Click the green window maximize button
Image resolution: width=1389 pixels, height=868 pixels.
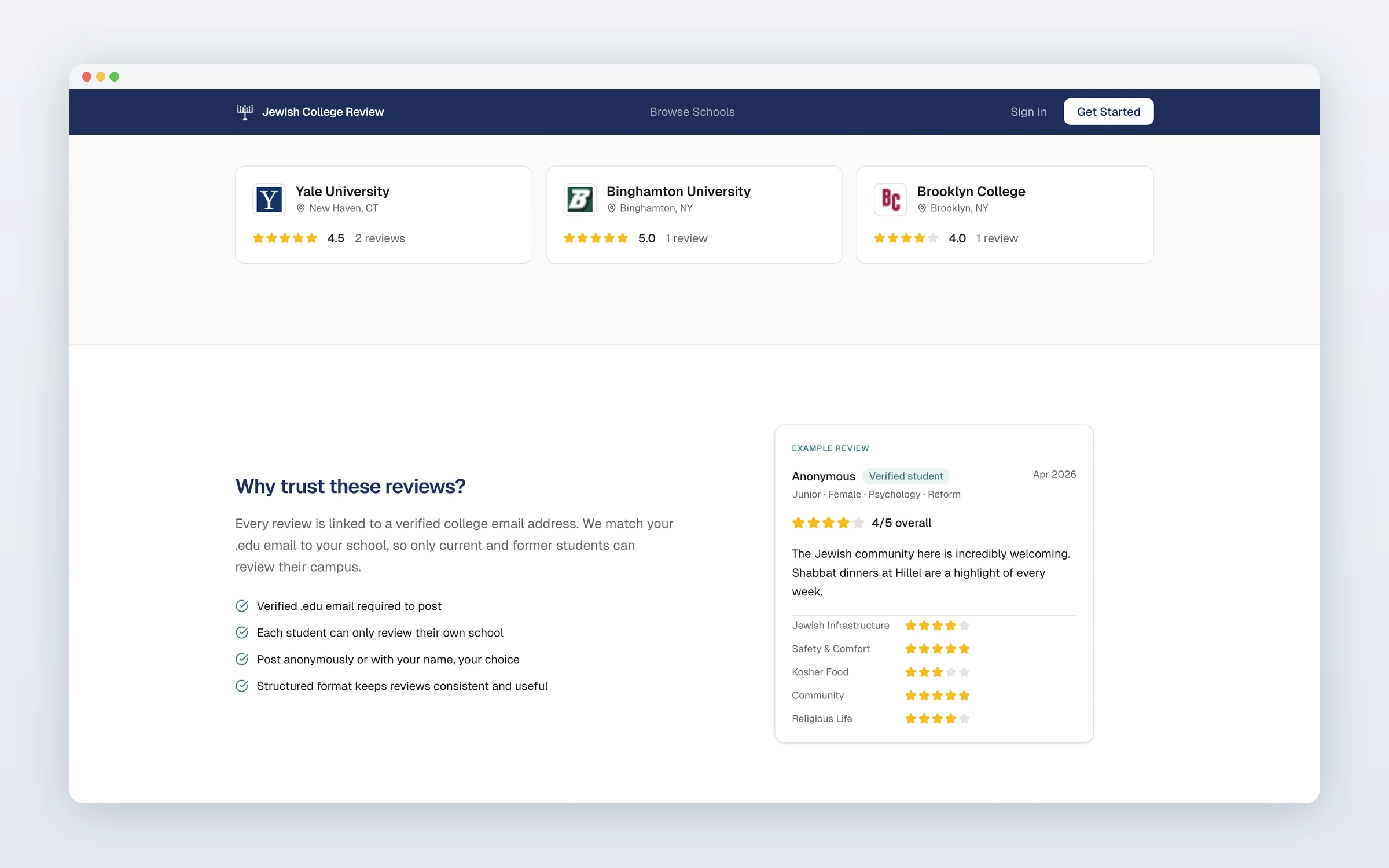(x=115, y=77)
